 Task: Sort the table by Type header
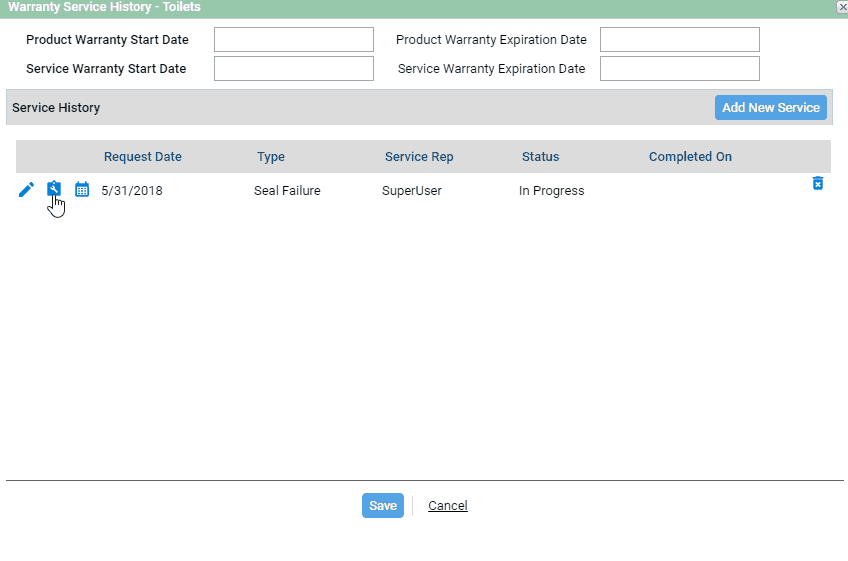pos(271,157)
